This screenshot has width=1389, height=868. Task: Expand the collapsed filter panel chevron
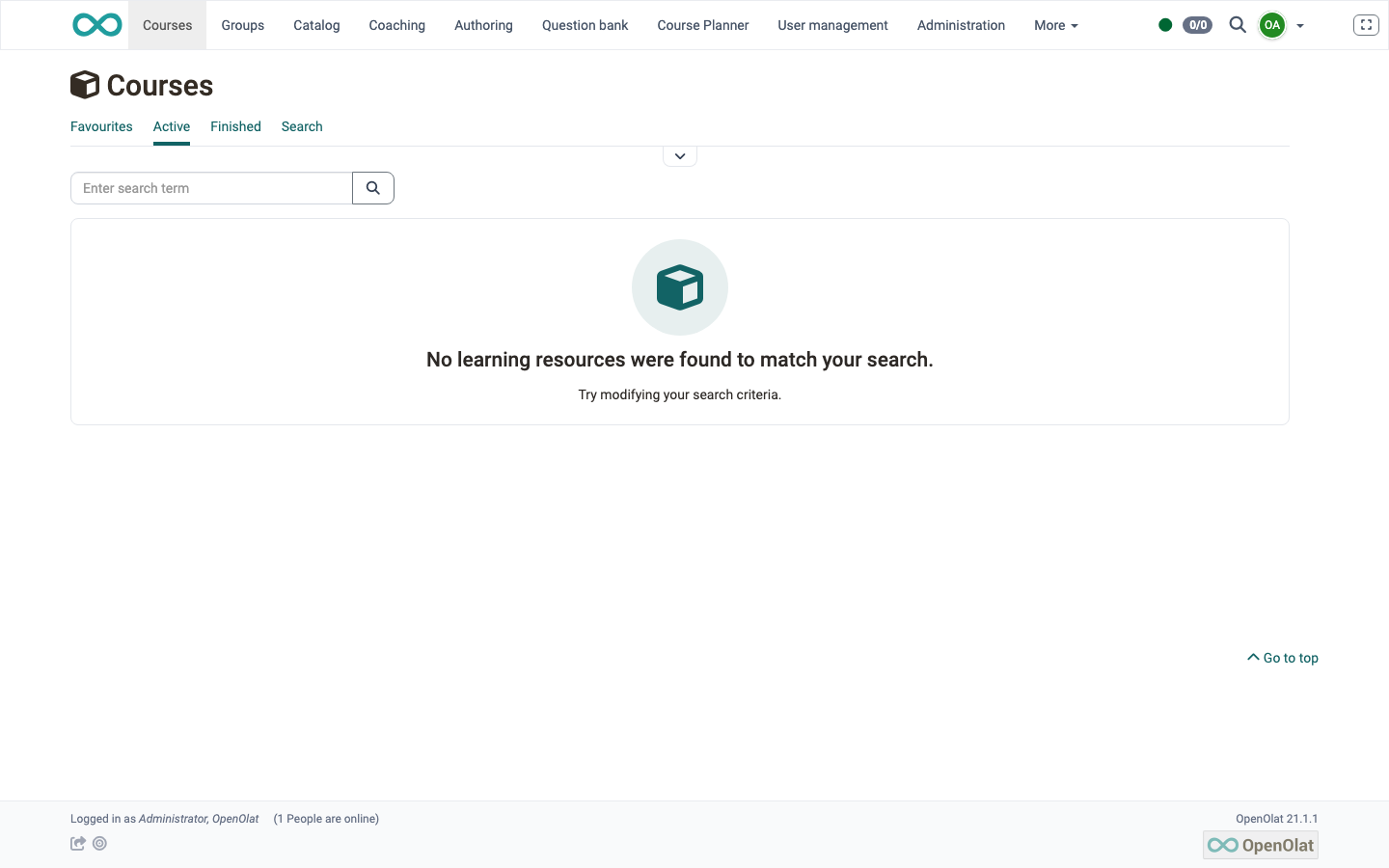click(680, 156)
